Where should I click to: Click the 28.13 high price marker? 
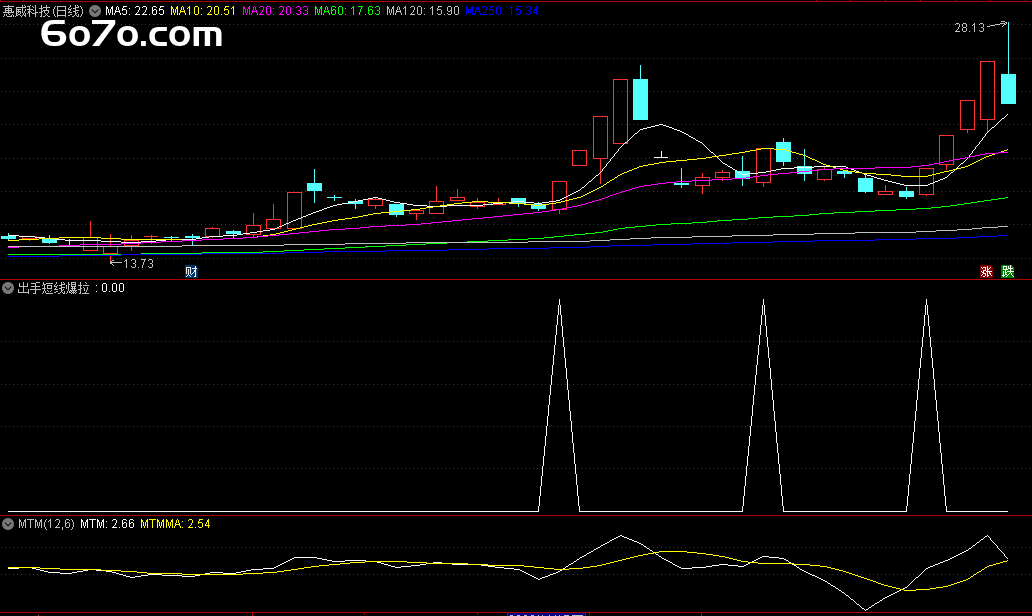point(970,29)
